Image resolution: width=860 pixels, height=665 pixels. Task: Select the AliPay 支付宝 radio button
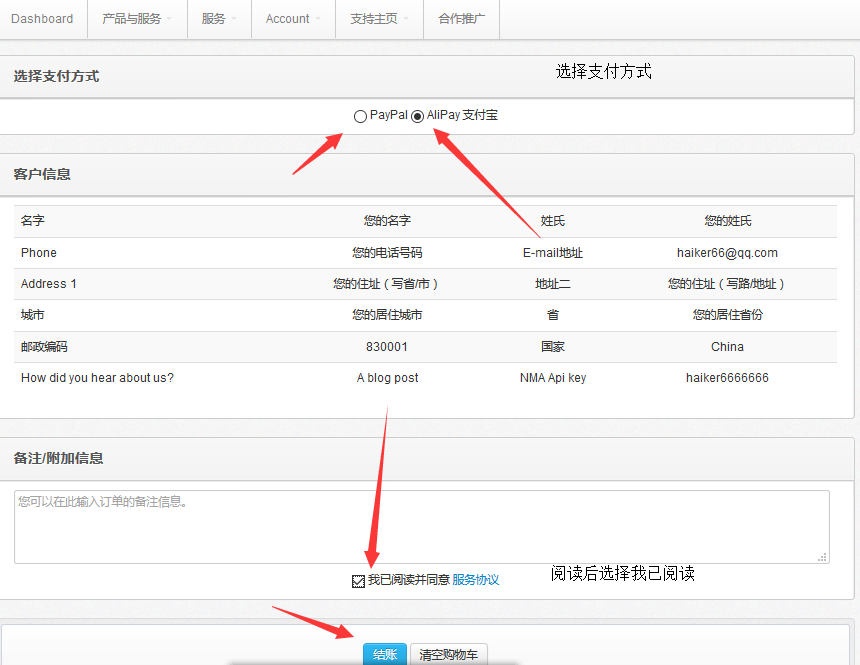coord(417,116)
